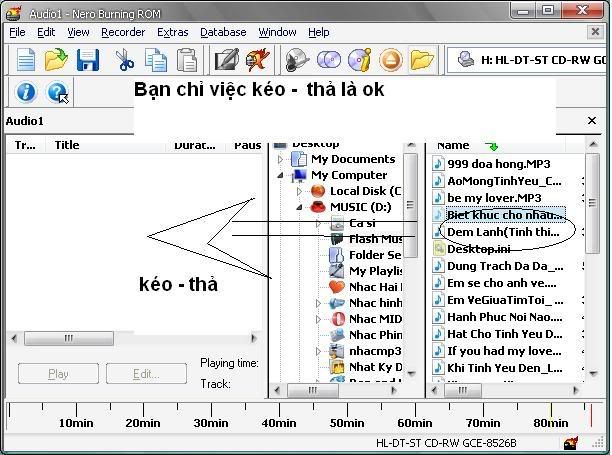Create a new compilation with New icon
The height and width of the screenshot is (455, 612).
click(x=26, y=60)
